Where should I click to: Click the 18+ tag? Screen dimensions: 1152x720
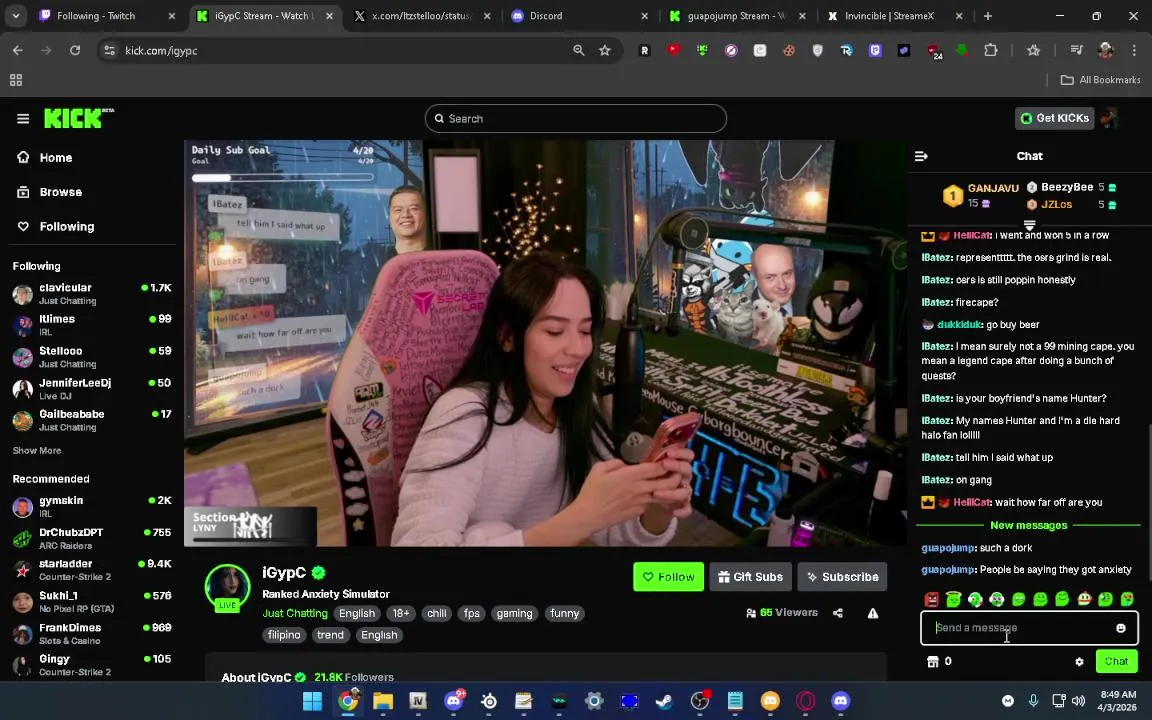[400, 613]
